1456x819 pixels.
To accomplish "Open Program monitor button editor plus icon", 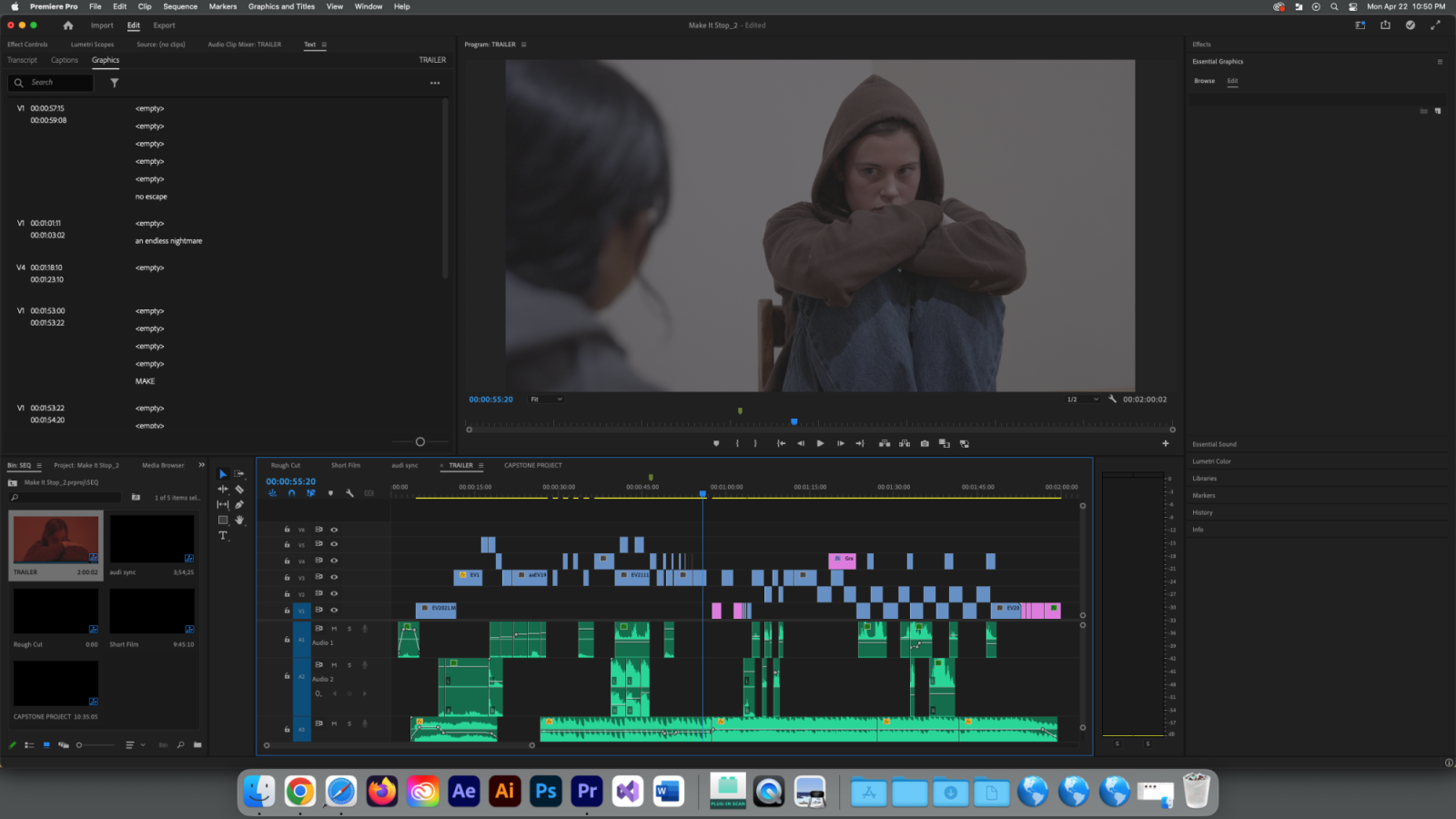I will pos(1166,444).
